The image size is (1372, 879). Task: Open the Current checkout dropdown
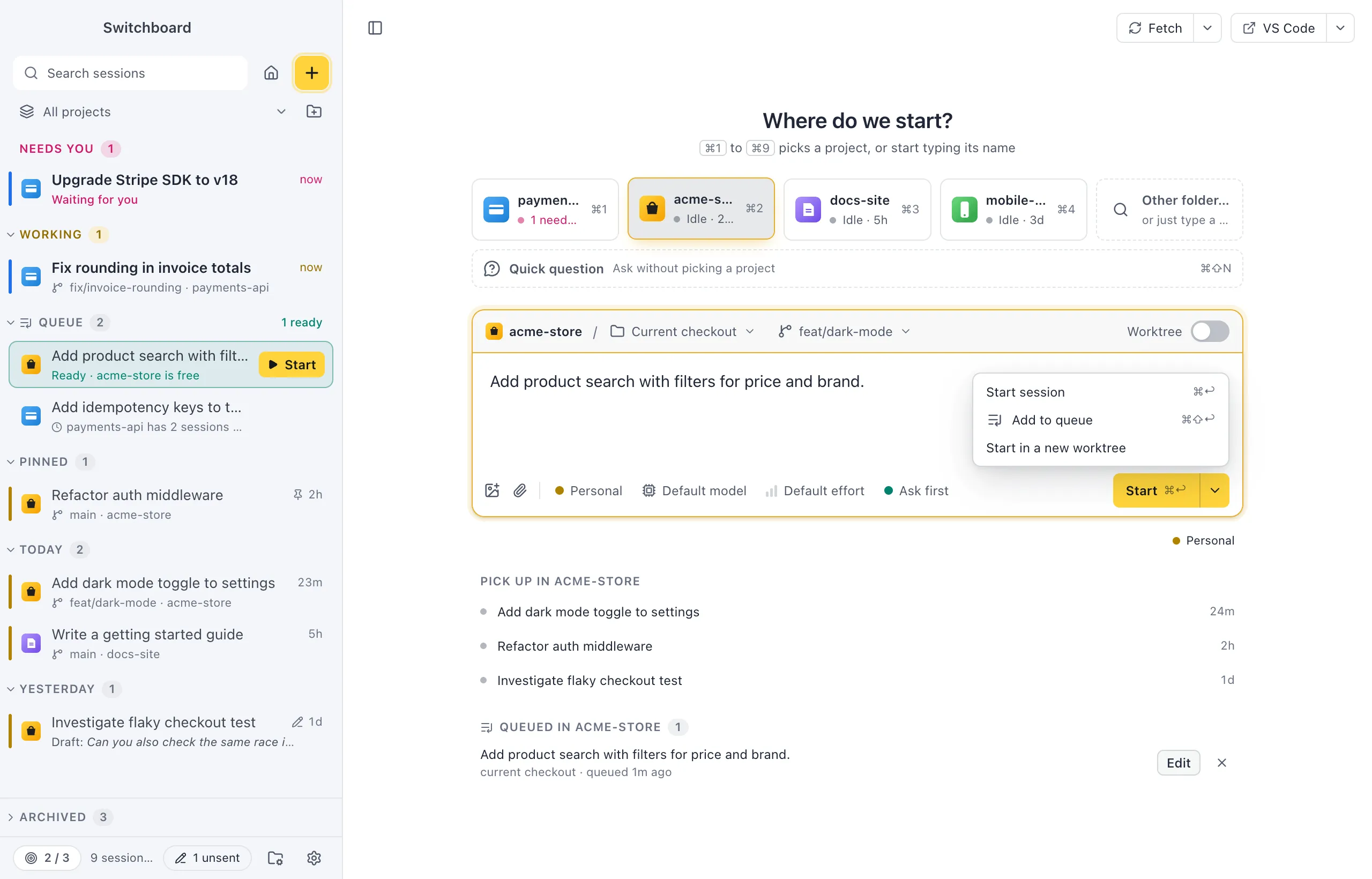(x=682, y=331)
